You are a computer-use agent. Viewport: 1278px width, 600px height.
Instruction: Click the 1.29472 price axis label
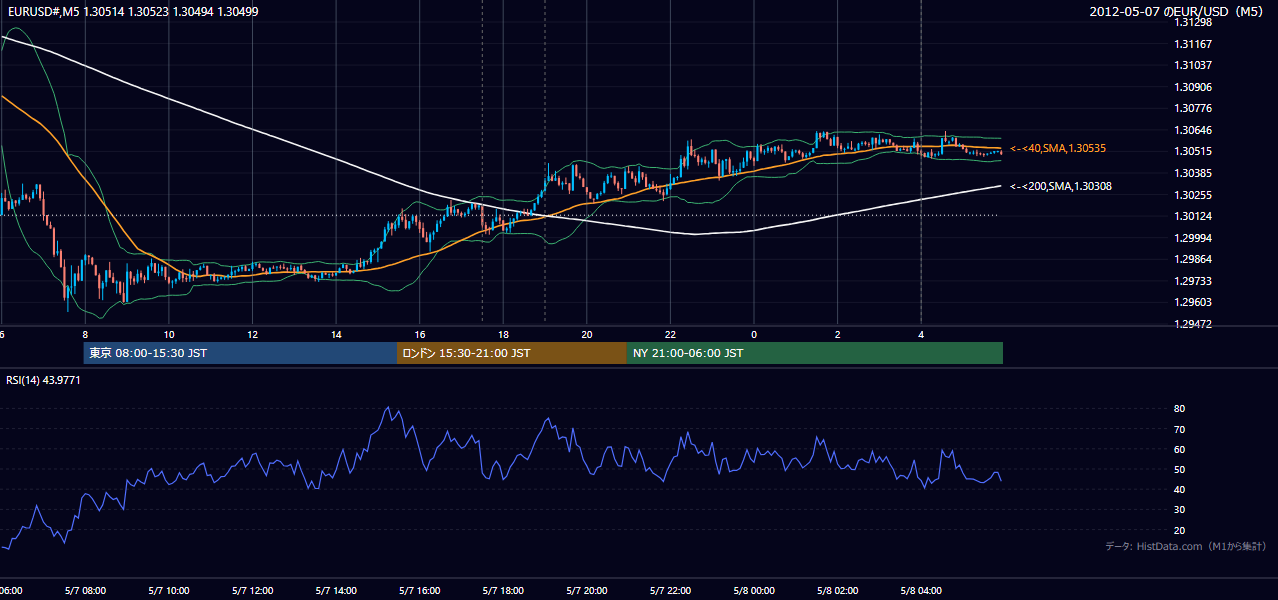pyautogui.click(x=1194, y=324)
